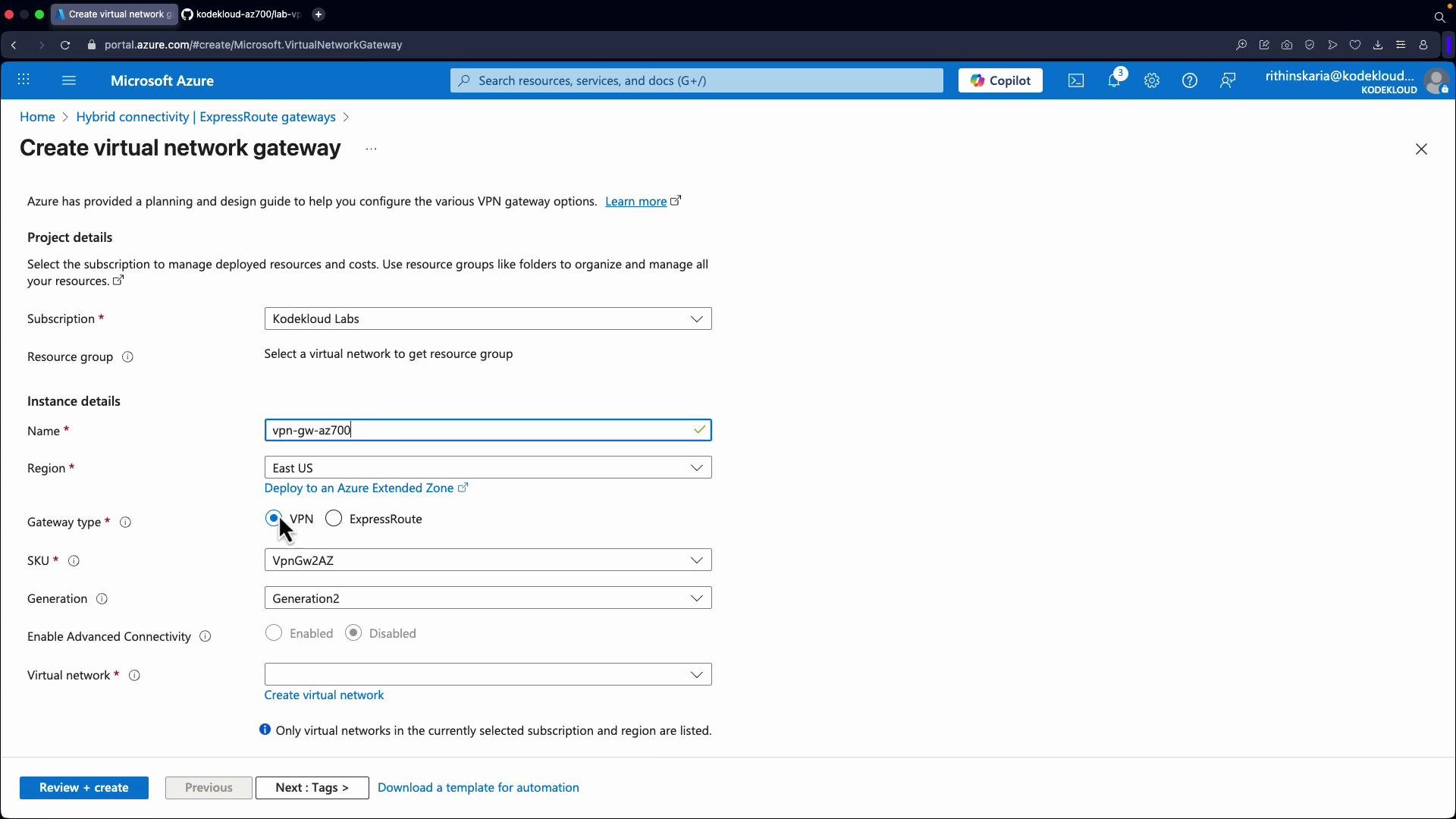Select Enabled for Advanced Connectivity
Viewport: 1456px width, 819px height.
click(274, 633)
